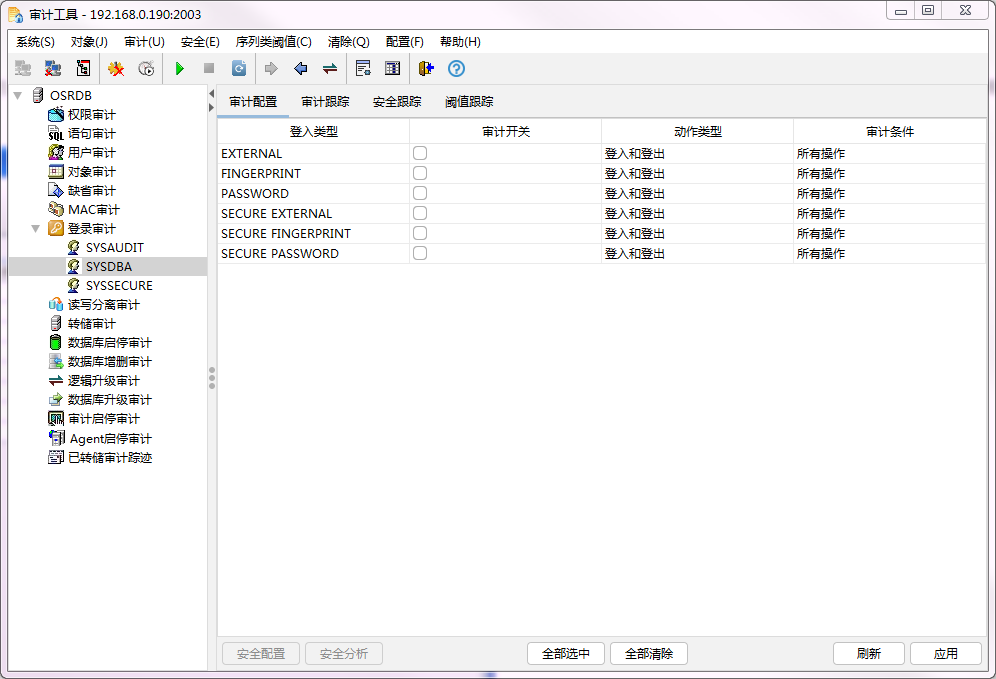Click the red-green swap arrows toolbar icon

click(330, 68)
